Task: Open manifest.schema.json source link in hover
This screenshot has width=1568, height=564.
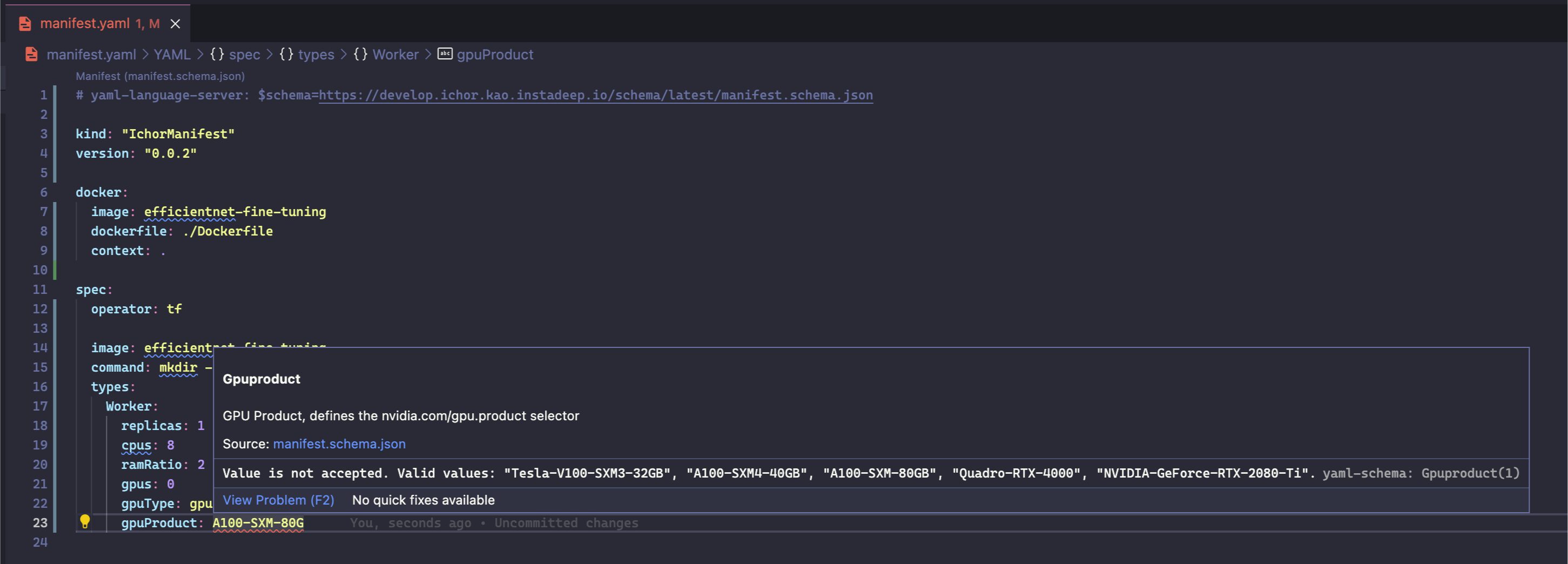Action: 339,444
